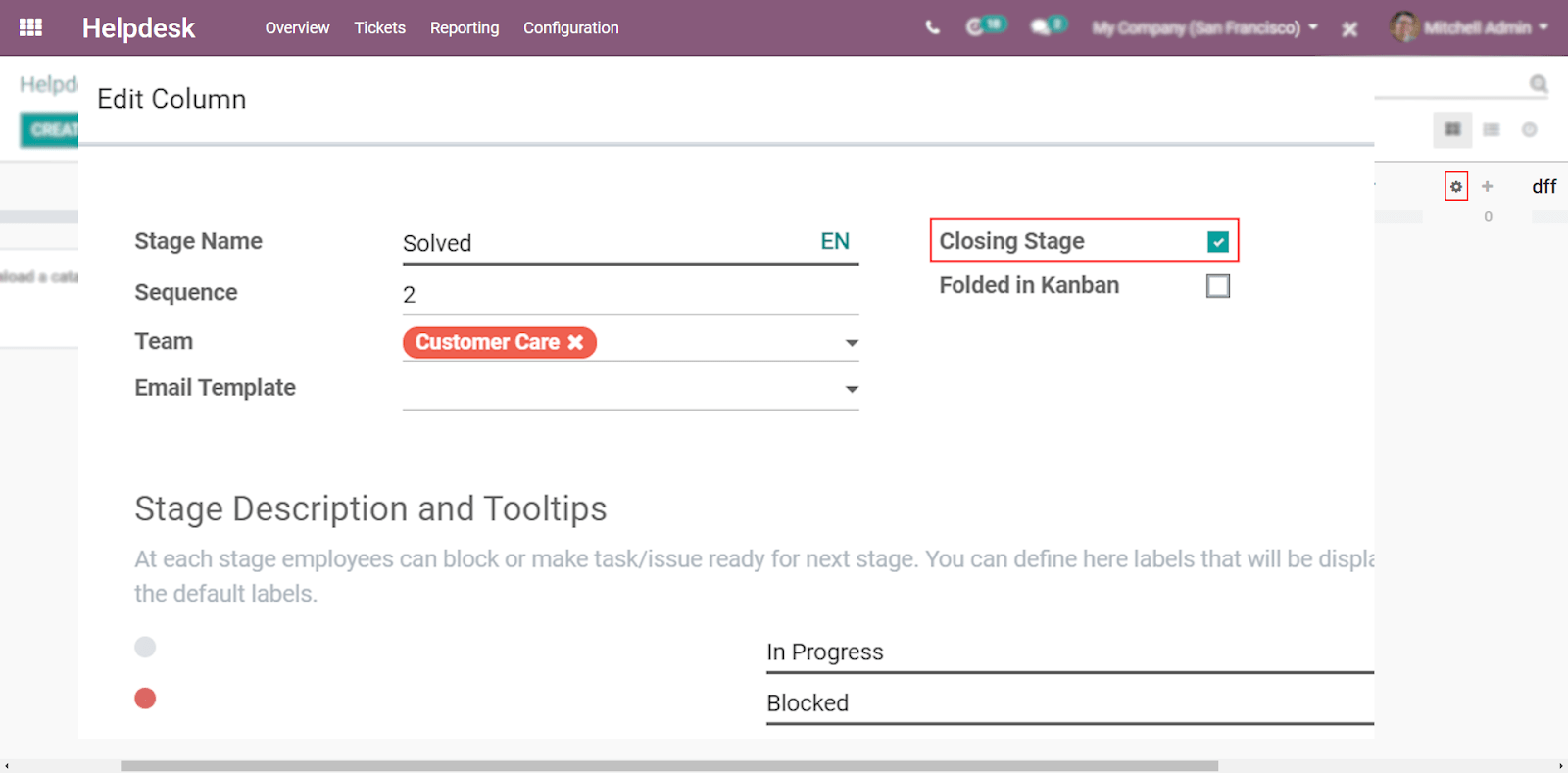Image resolution: width=1568 pixels, height=773 pixels.
Task: Click the plus icon beside the gear
Action: point(1487,186)
